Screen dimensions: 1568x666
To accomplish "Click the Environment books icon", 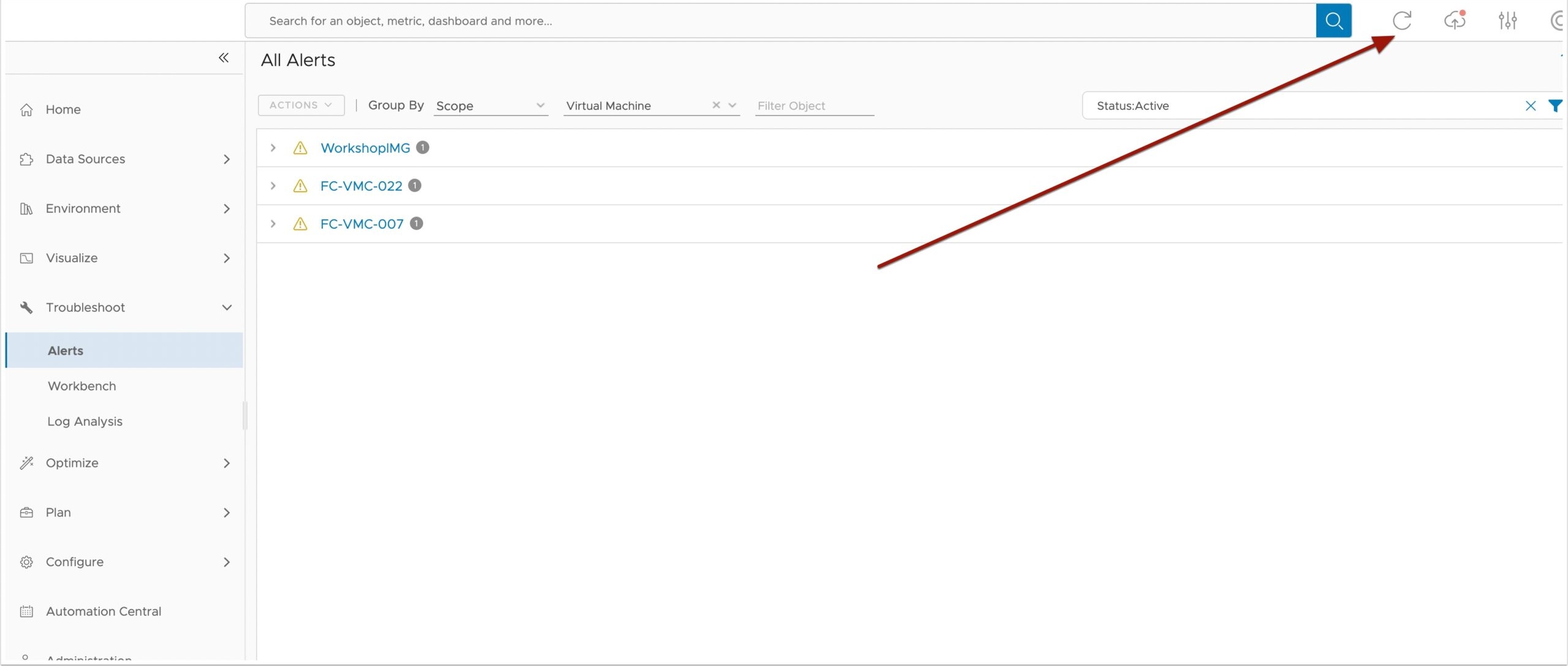I will click(26, 209).
